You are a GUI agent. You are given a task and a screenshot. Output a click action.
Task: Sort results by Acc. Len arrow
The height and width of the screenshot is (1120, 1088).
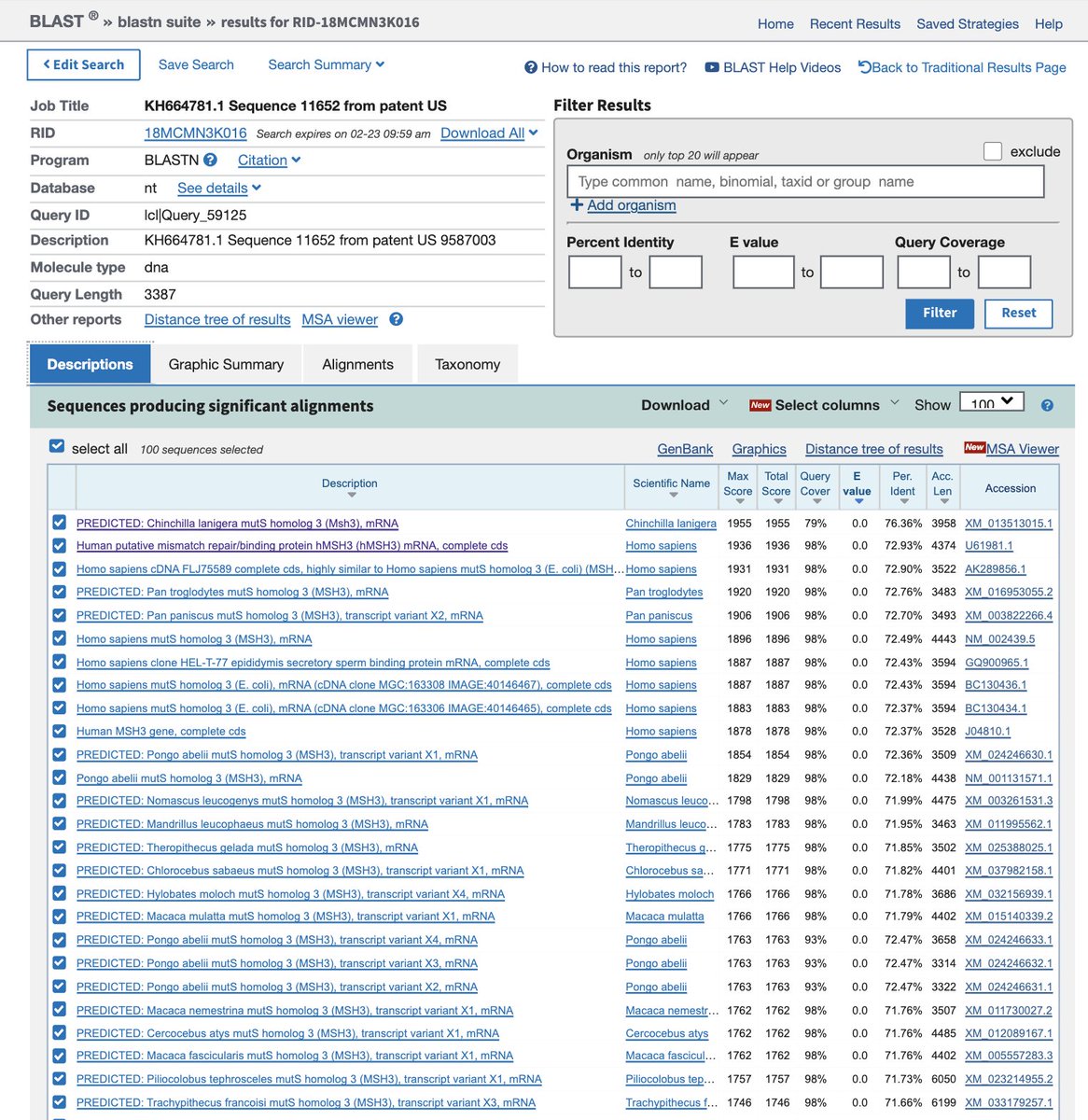[x=943, y=502]
